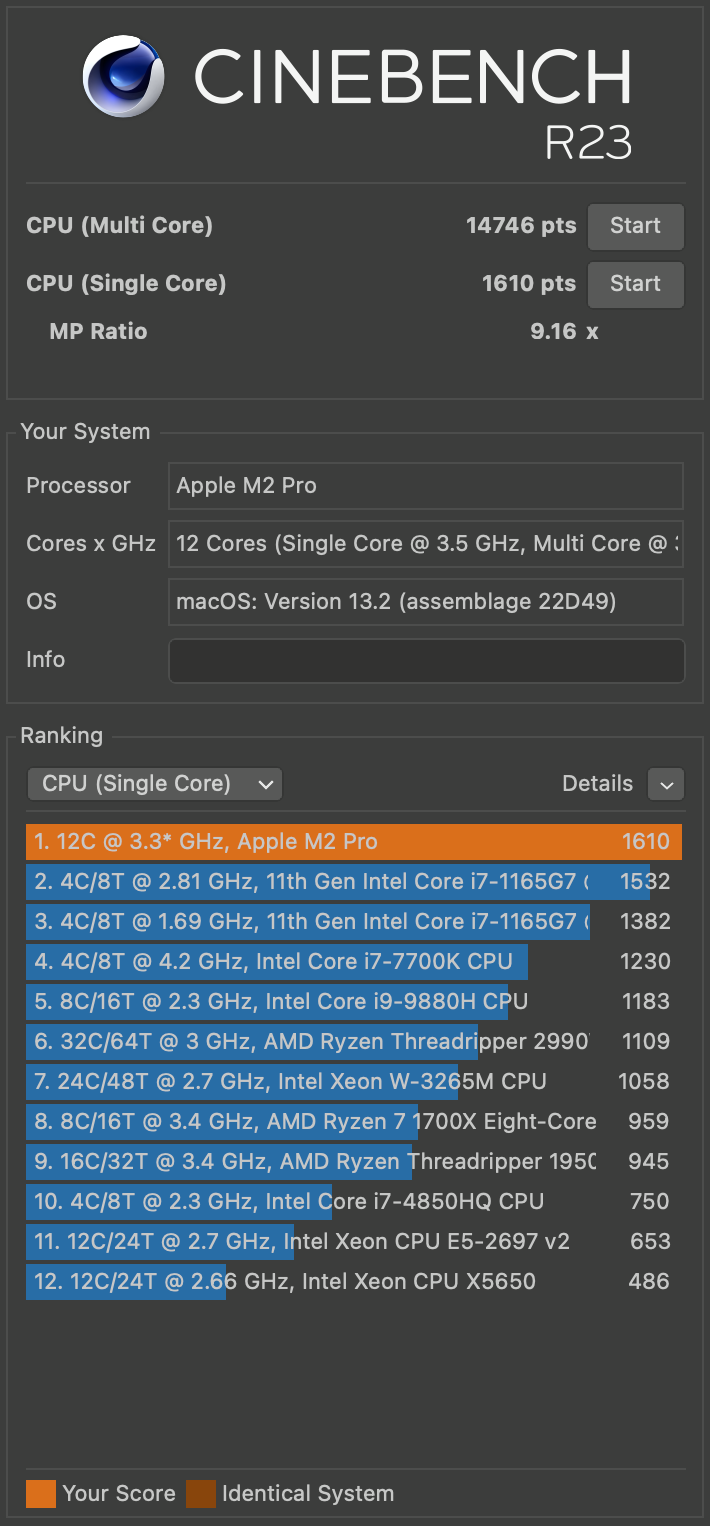Screen dimensions: 710x1526
Task: Select the Xeon W-3265M ranking row
Action: [354, 1081]
